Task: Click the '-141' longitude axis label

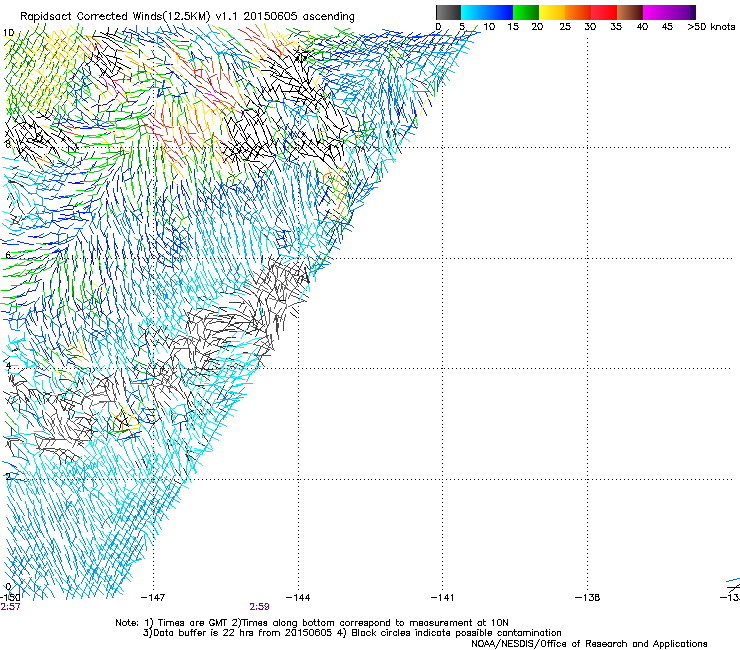Action: tap(442, 598)
